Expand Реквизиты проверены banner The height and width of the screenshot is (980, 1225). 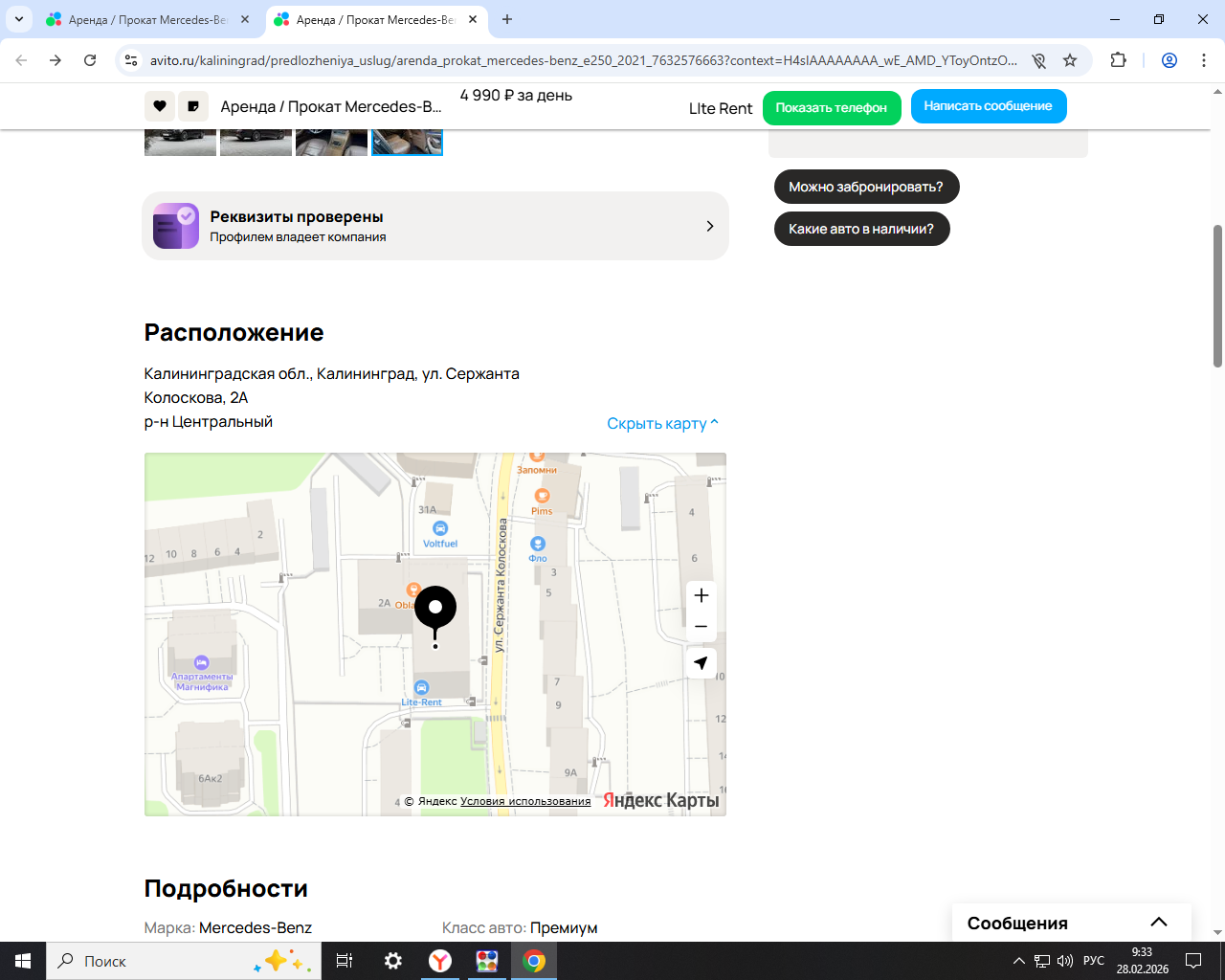point(435,226)
